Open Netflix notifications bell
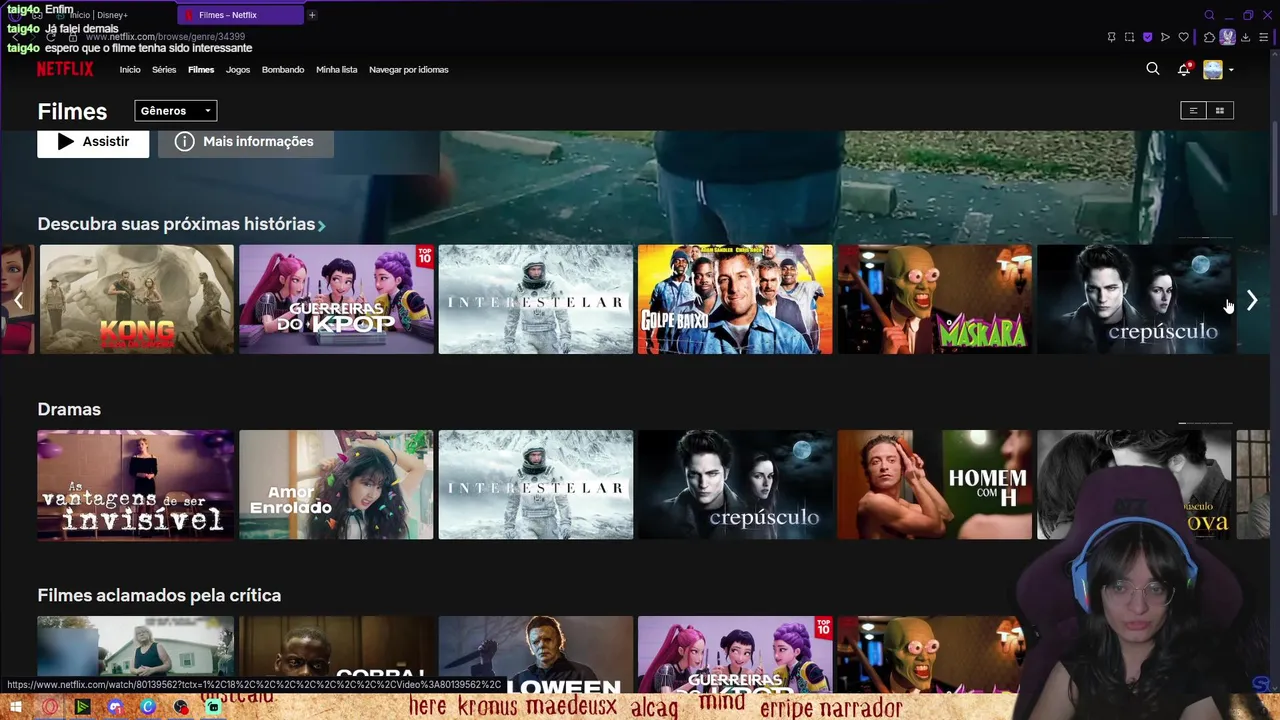This screenshot has height=720, width=1280. (x=1184, y=69)
